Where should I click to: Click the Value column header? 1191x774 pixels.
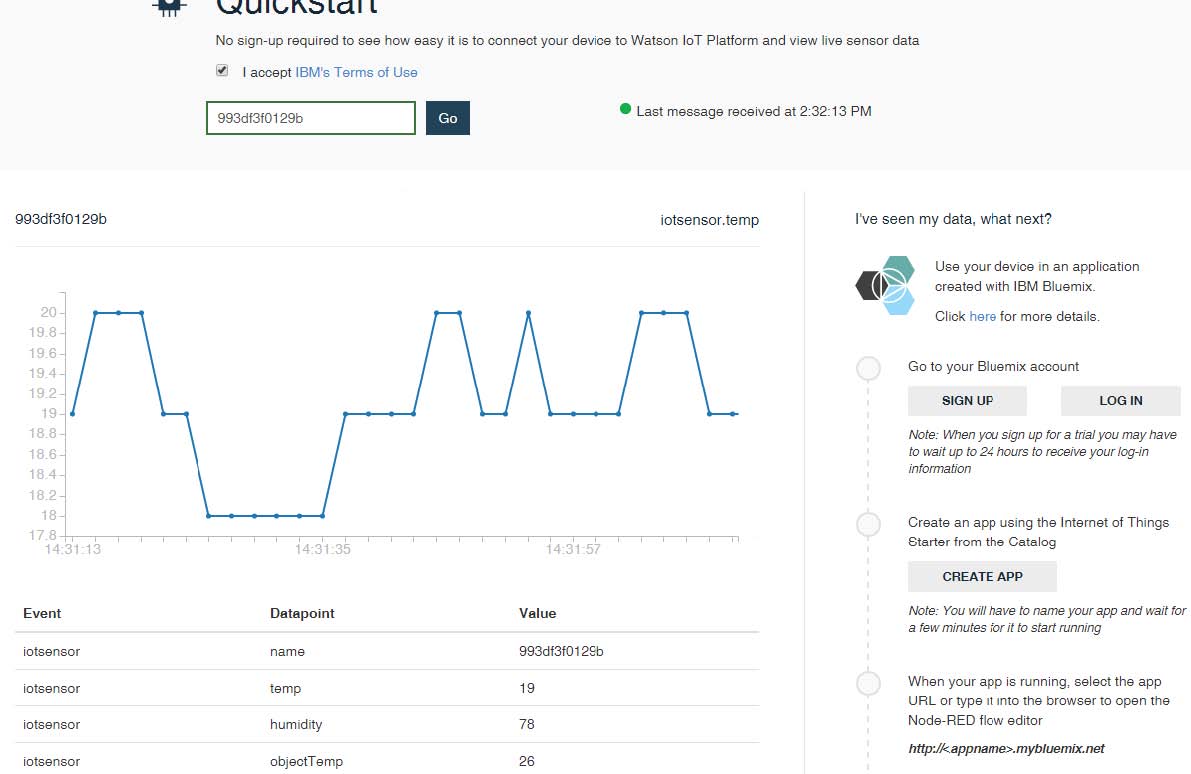537,613
